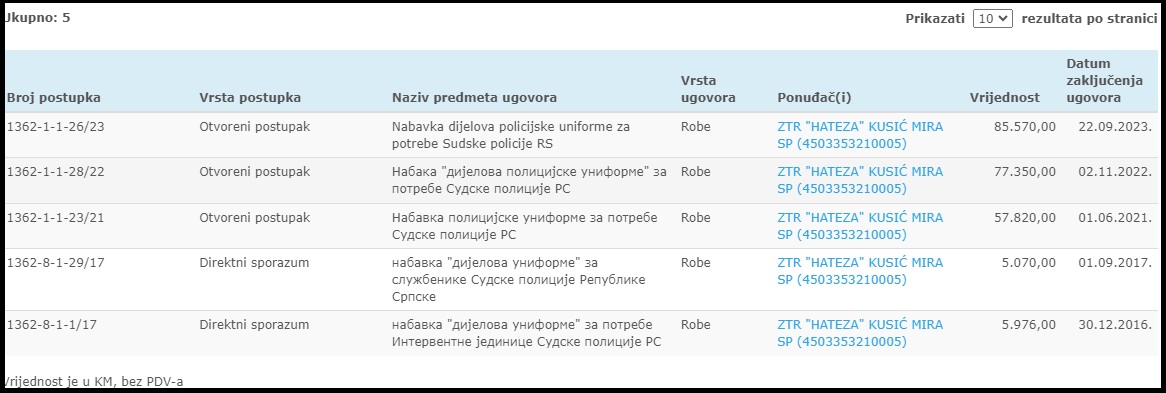Image resolution: width=1166 pixels, height=393 pixels.
Task: Sort by Naziv predmeta ugovora header
Action: (474, 98)
